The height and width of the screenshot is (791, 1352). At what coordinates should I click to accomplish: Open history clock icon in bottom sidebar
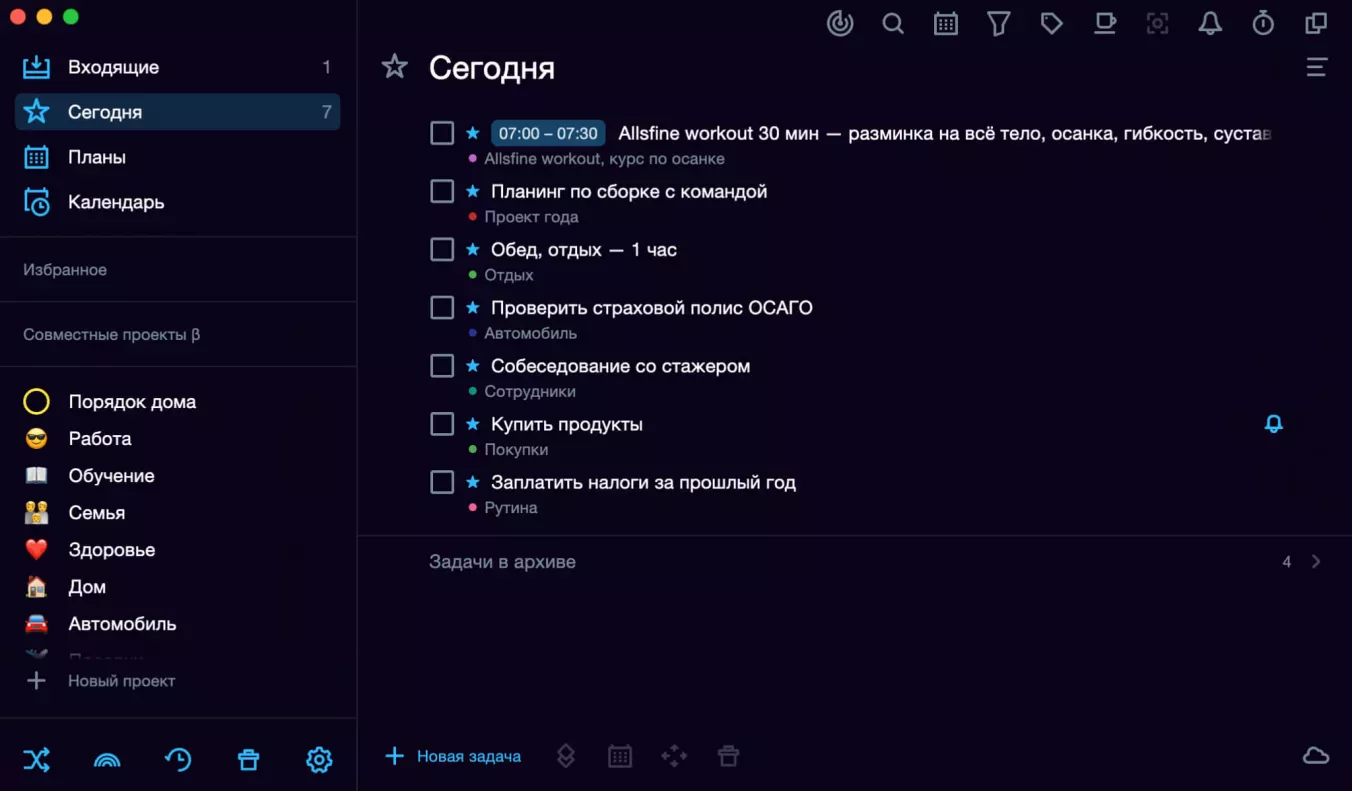click(178, 760)
